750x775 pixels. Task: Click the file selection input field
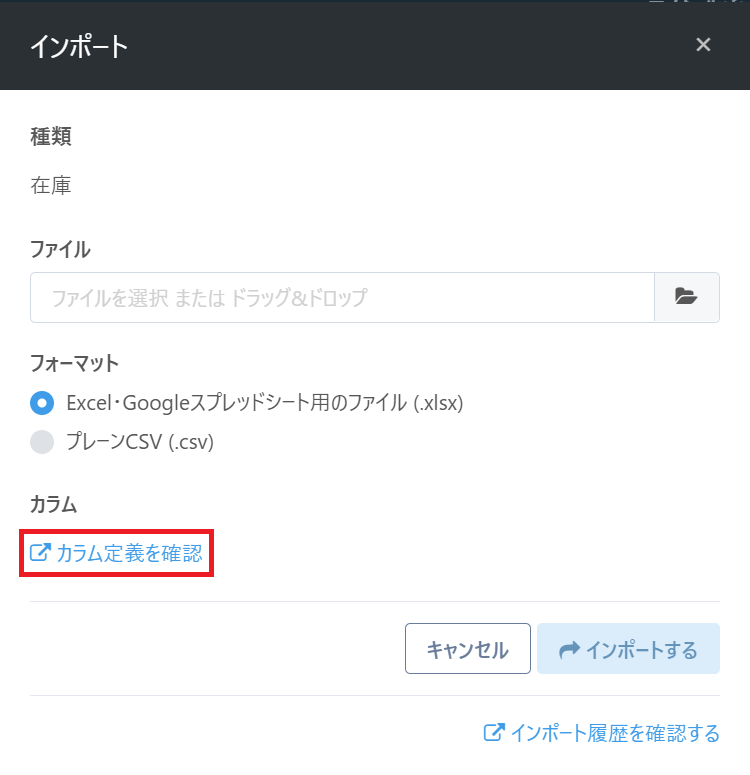tap(342, 297)
